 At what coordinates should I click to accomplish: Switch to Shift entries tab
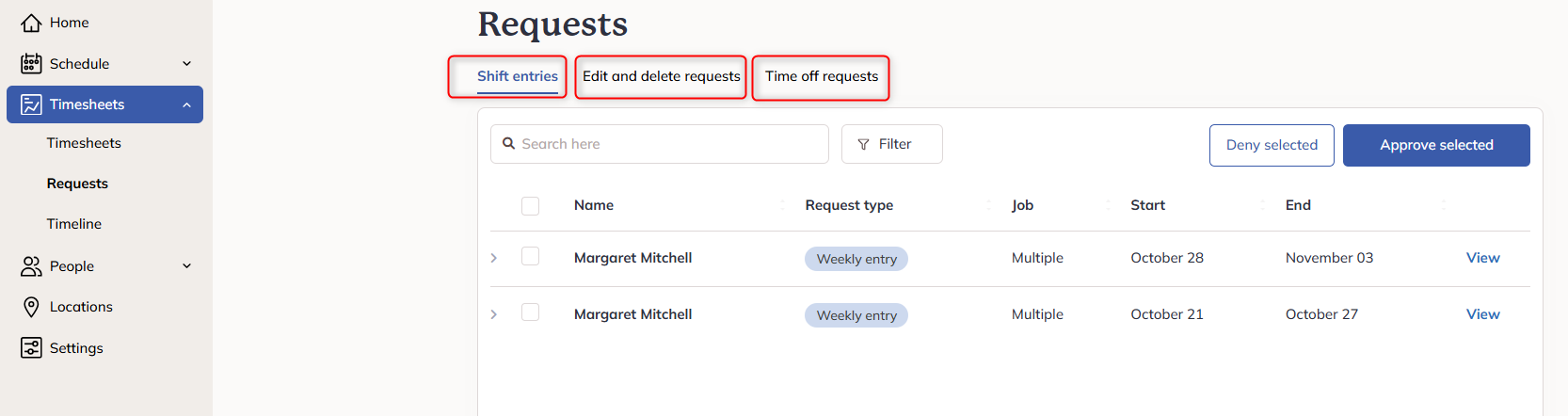[517, 76]
